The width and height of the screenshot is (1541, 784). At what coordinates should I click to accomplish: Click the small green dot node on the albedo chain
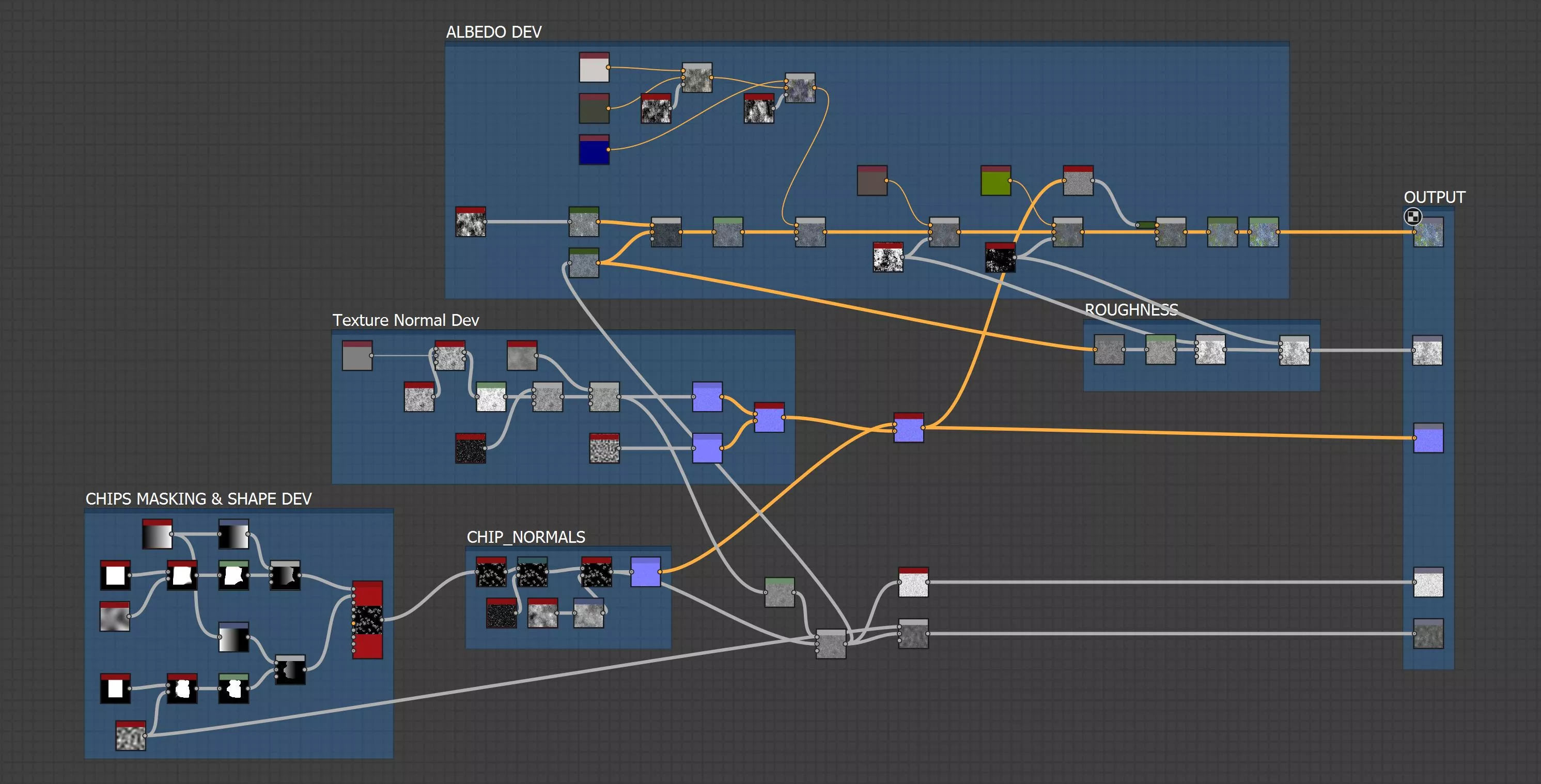pyautogui.click(x=1146, y=225)
